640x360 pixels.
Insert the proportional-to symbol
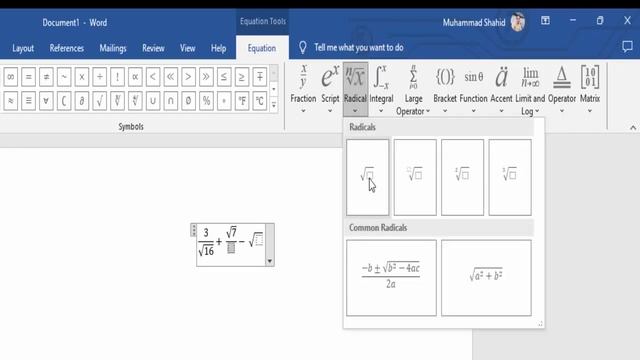(x=135, y=77)
